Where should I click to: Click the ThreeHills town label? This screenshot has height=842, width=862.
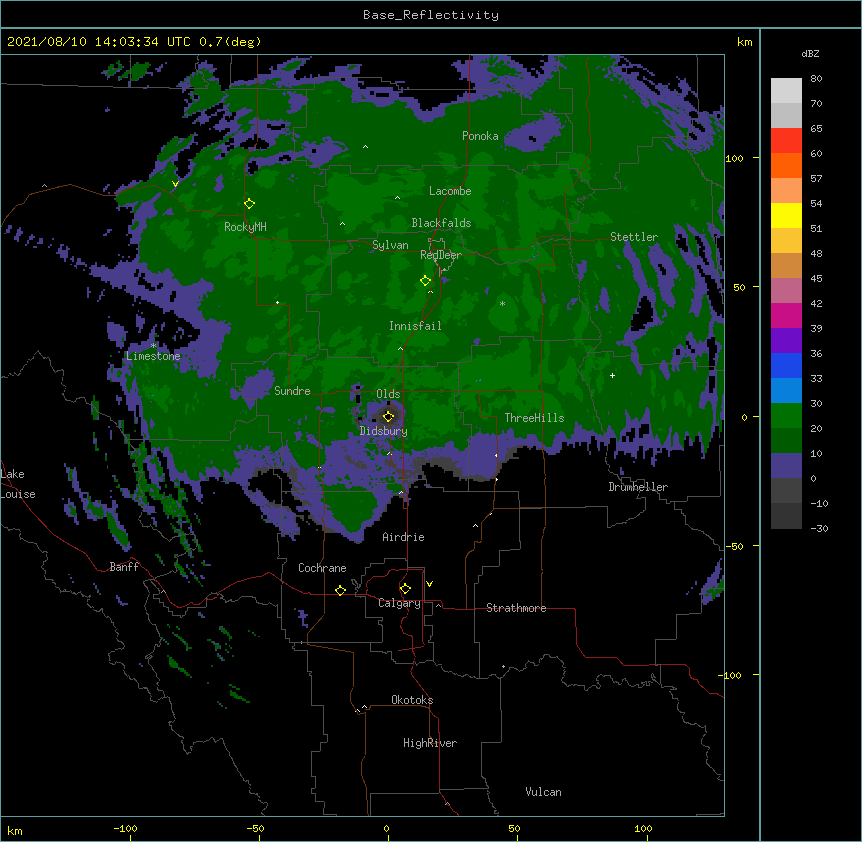534,418
